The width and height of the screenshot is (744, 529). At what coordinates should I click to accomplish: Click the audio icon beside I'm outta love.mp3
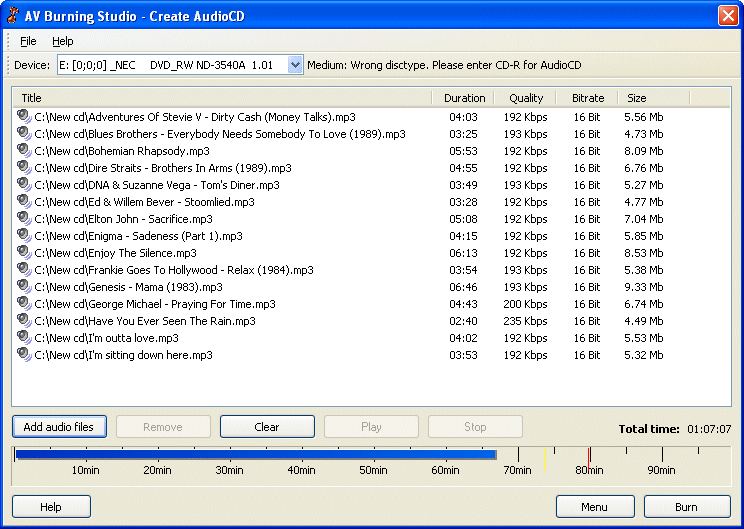[24, 338]
